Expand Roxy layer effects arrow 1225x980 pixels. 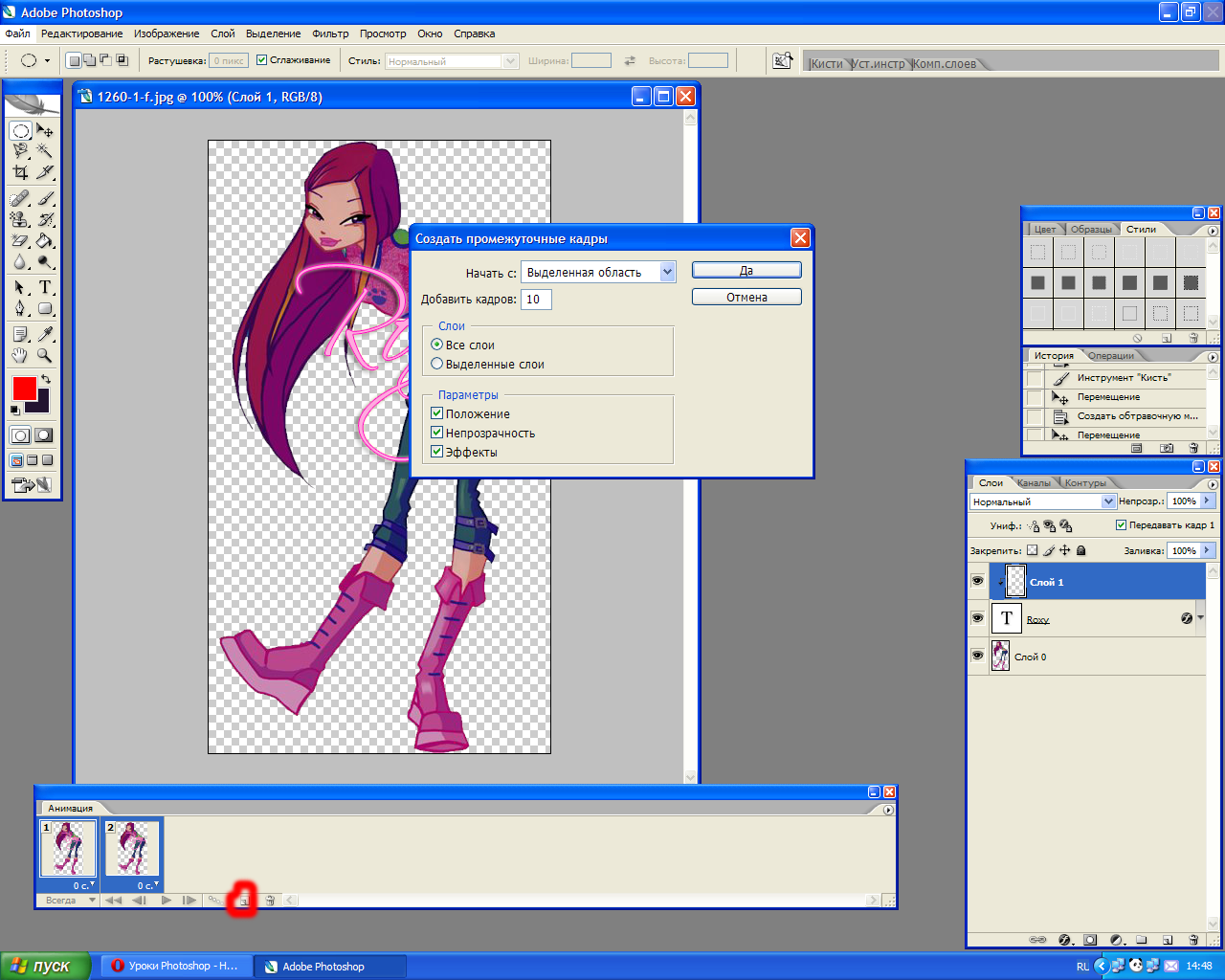click(1200, 618)
